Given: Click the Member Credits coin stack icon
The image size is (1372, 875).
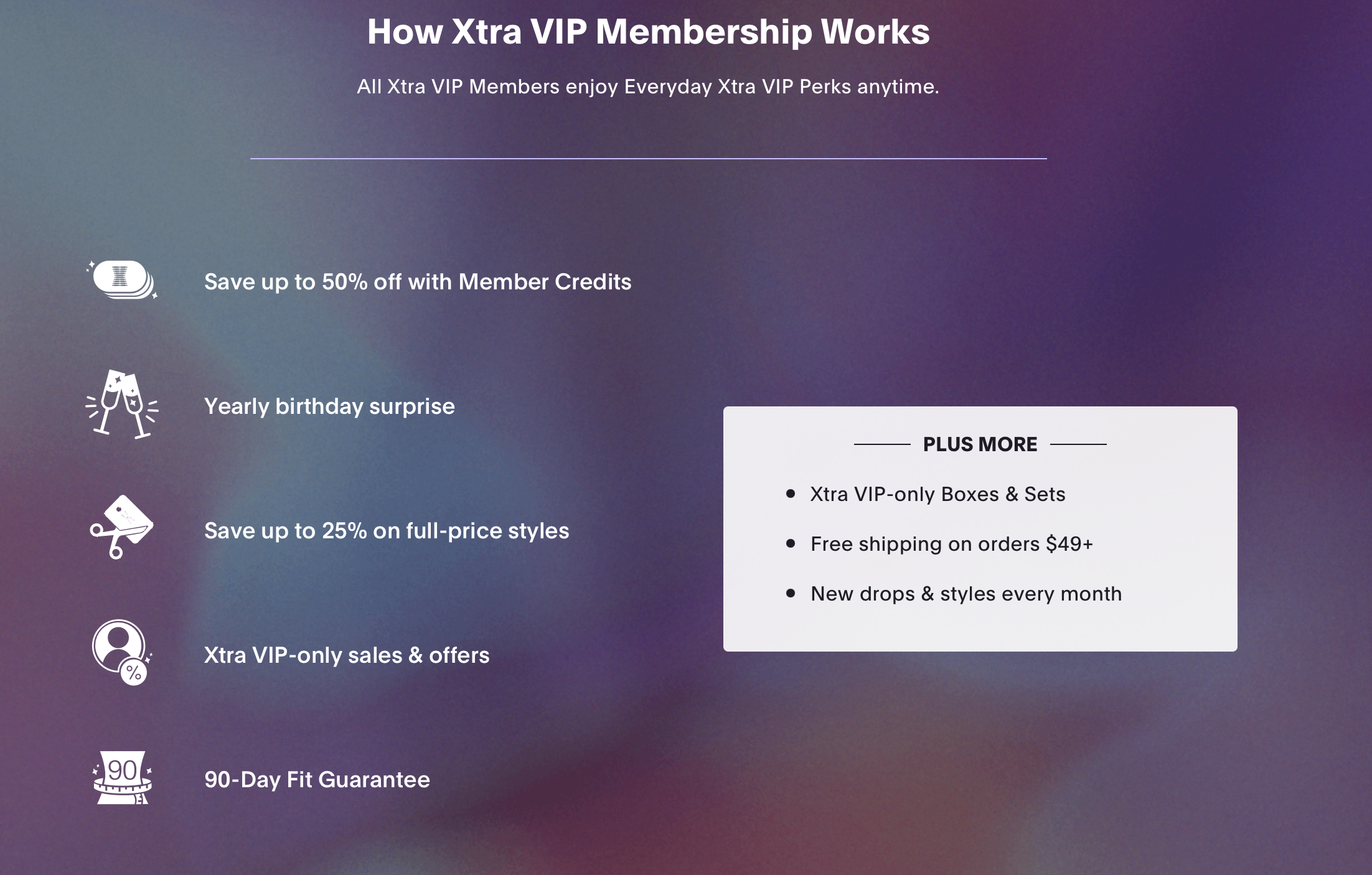Looking at the screenshot, I should (122, 280).
